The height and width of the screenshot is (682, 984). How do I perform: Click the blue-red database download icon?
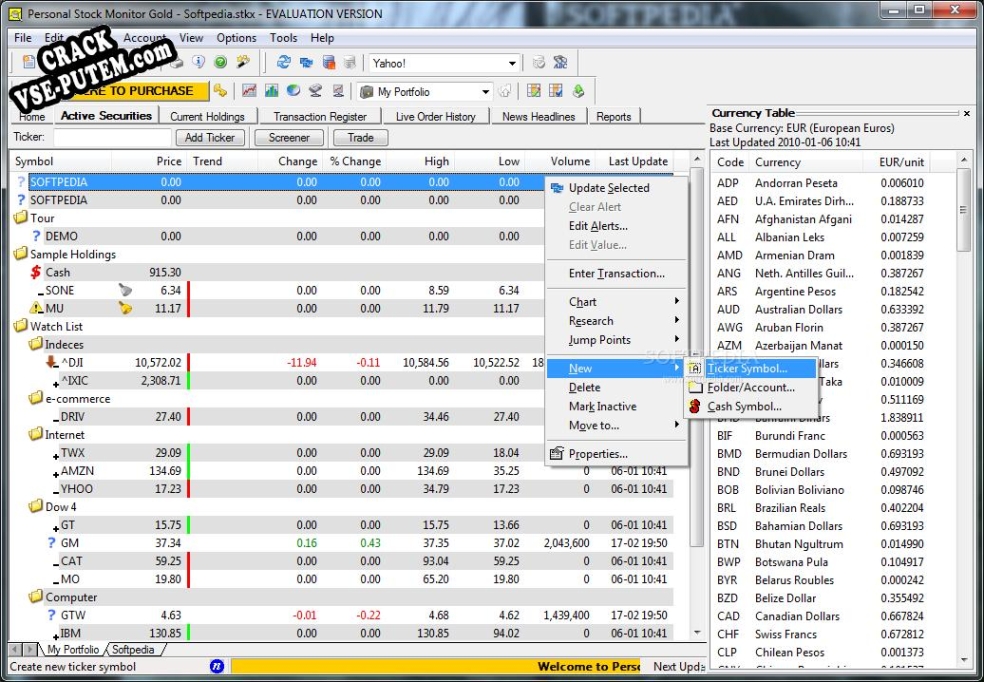pos(328,62)
